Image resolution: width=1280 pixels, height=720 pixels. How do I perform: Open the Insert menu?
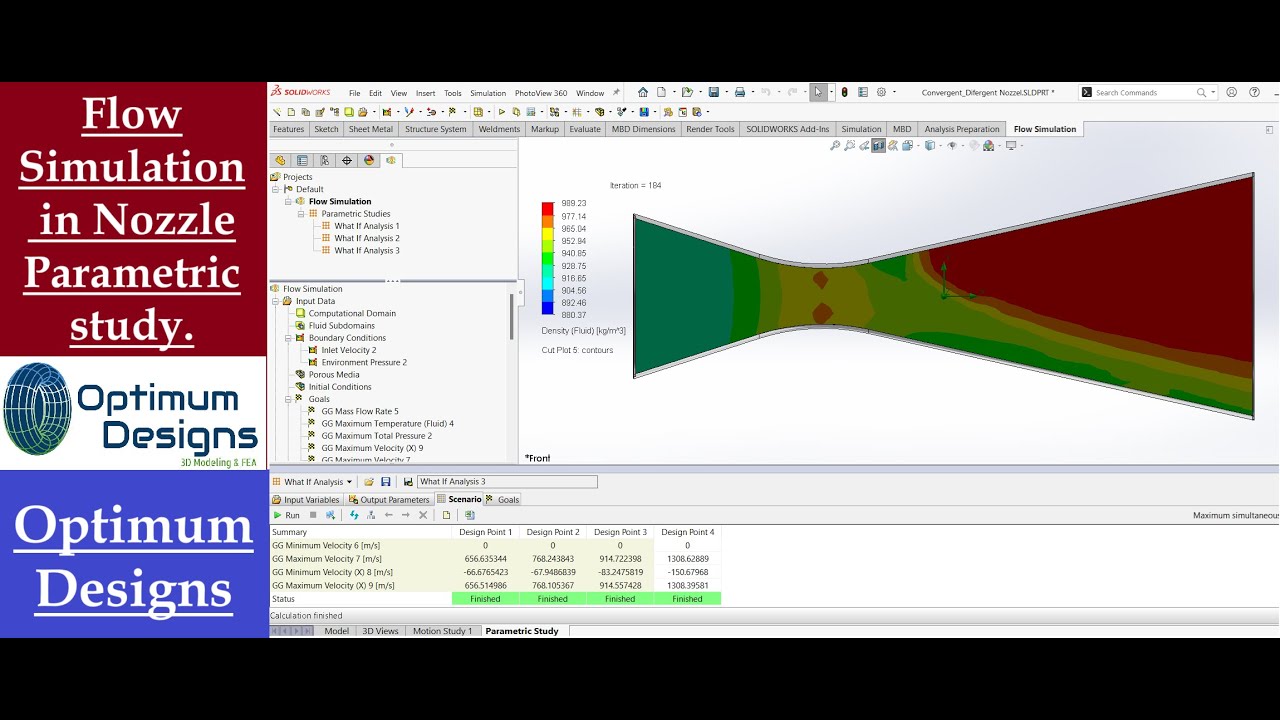[x=425, y=93]
